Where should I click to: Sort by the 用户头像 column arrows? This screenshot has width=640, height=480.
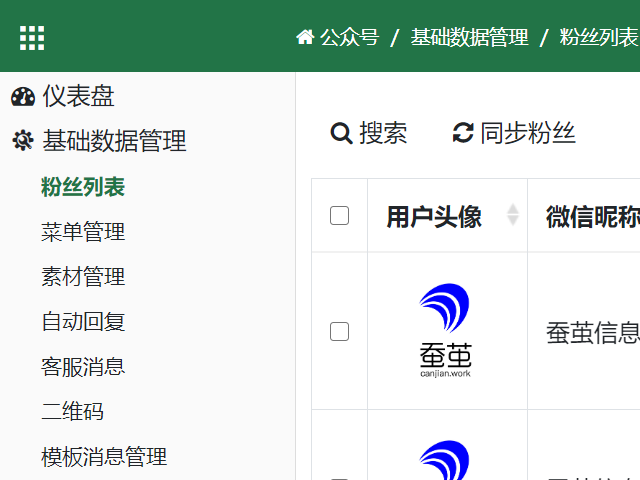(x=513, y=215)
